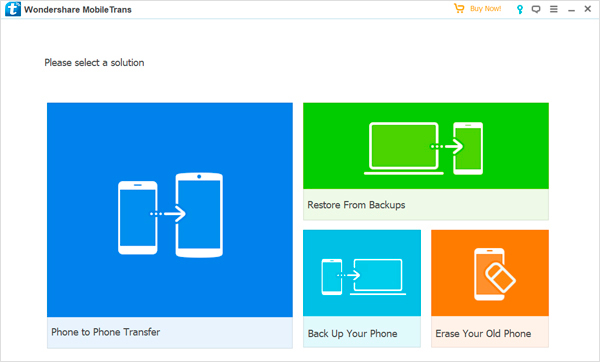Image resolution: width=600 pixels, height=363 pixels.
Task: Open the feedback speech bubble icon
Action: click(536, 9)
